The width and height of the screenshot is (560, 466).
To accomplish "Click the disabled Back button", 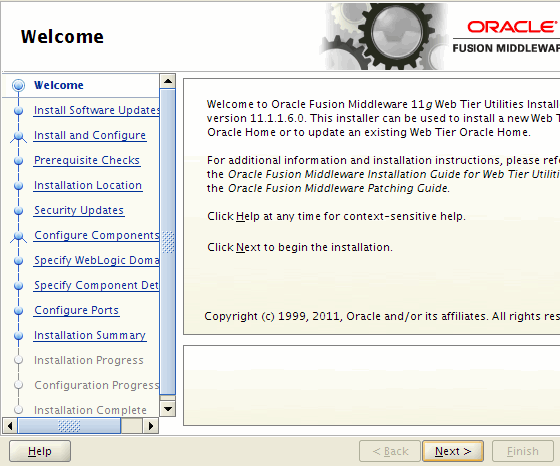I will (x=390, y=451).
